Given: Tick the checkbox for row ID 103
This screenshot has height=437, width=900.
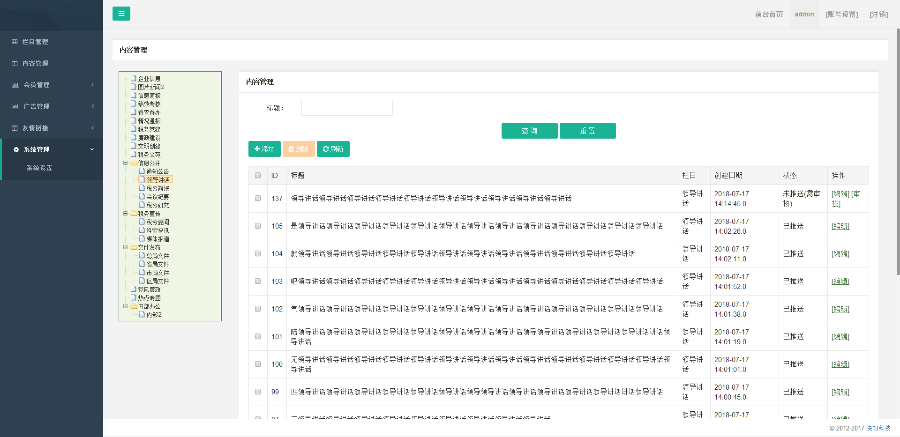Looking at the screenshot, I should coord(258,281).
